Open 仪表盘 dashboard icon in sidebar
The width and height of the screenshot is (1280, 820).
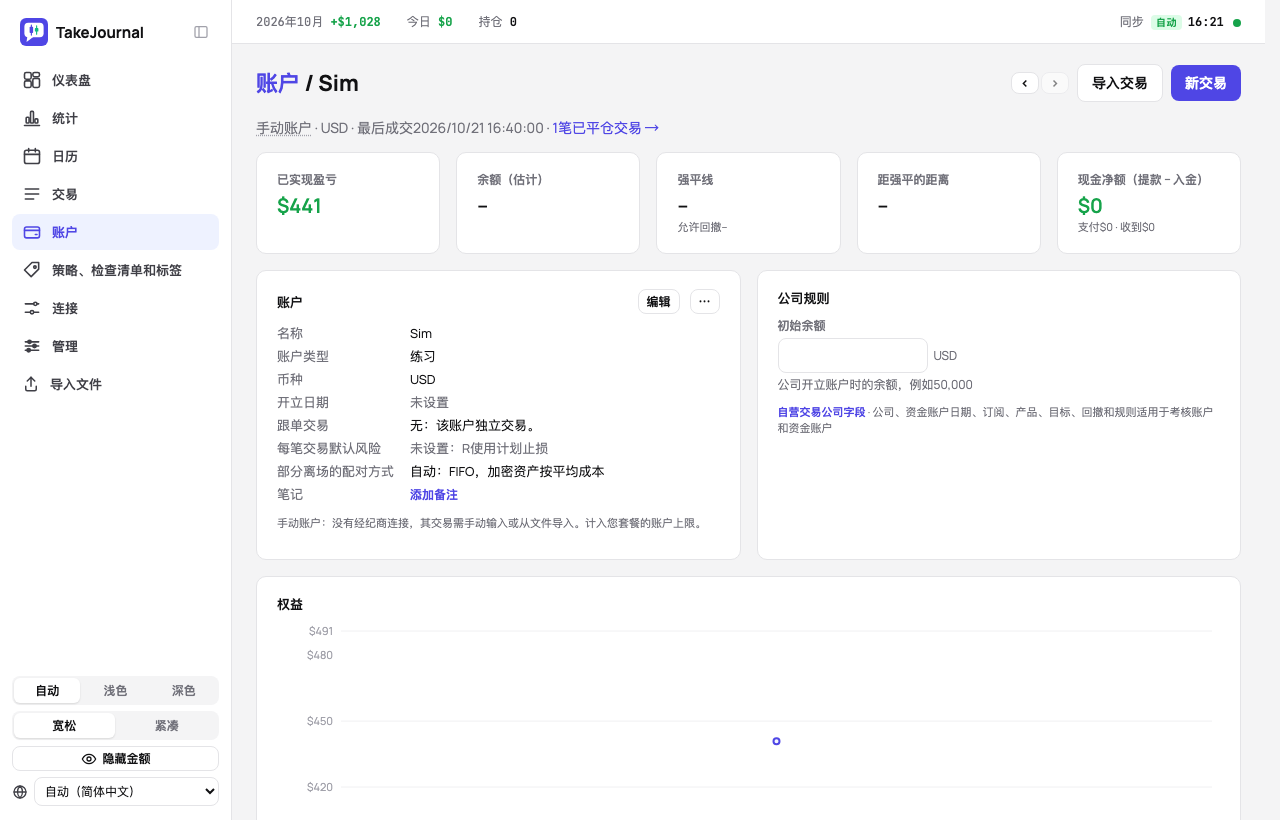(32, 80)
